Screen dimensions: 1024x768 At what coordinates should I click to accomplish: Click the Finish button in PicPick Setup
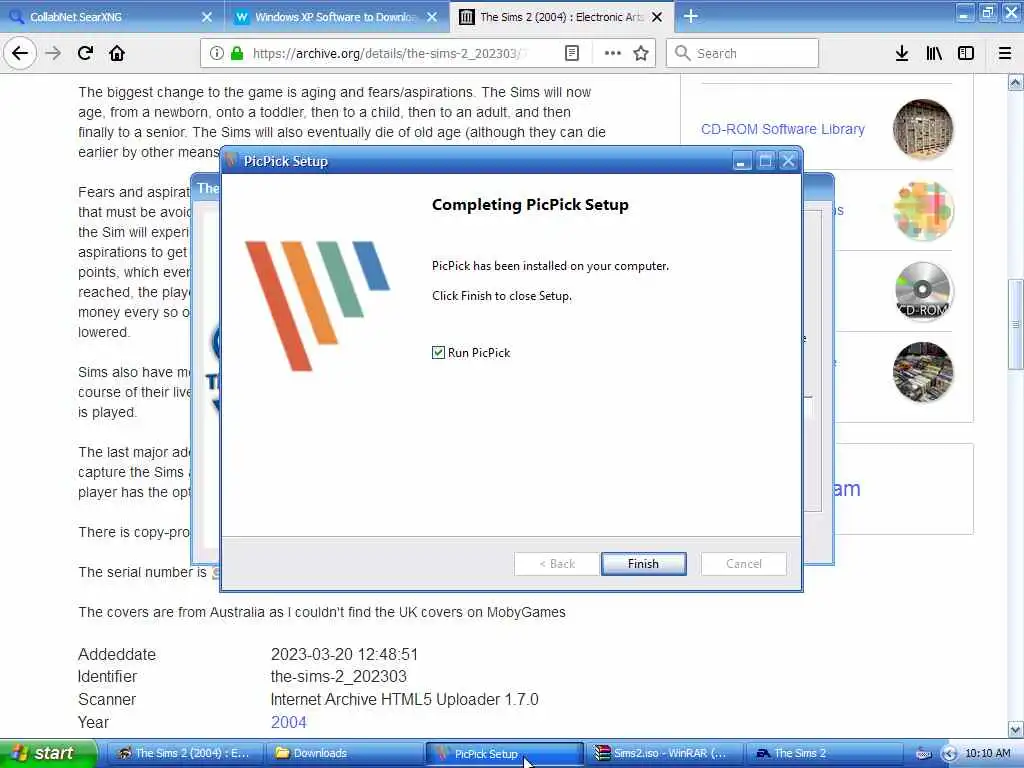pos(643,564)
